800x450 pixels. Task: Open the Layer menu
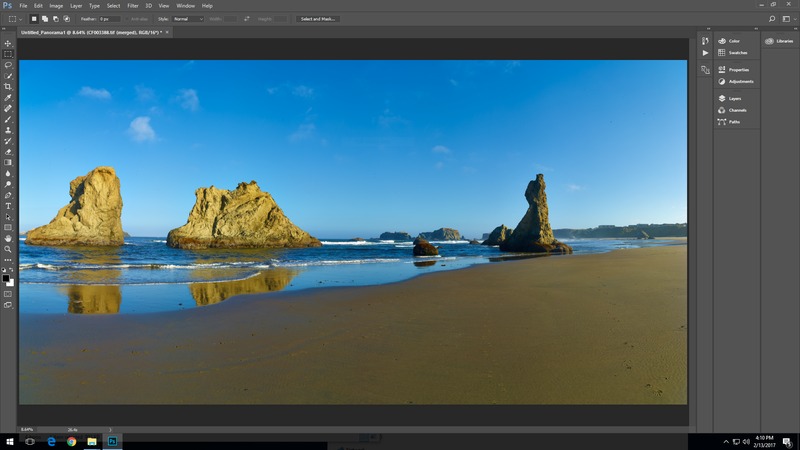pos(77,5)
